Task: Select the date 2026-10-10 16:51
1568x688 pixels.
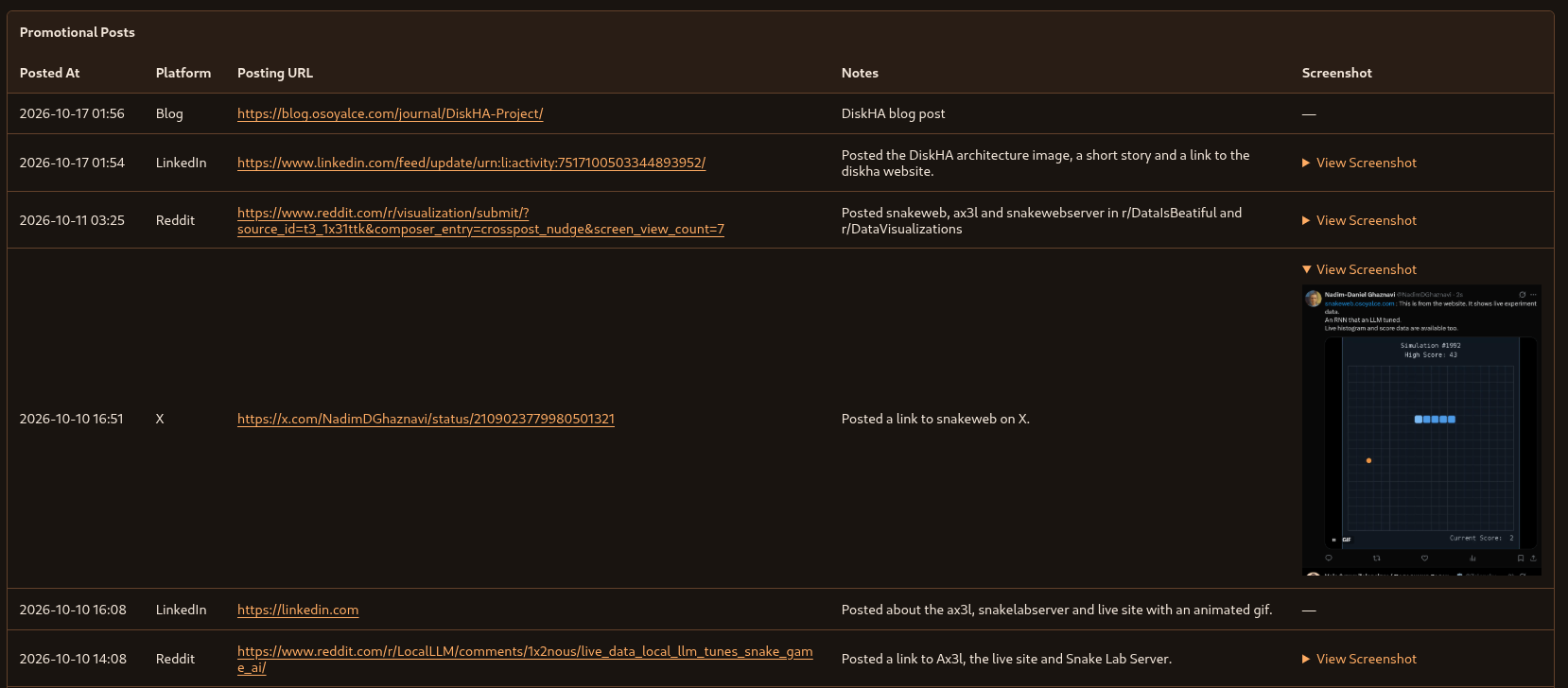Action: [x=71, y=419]
